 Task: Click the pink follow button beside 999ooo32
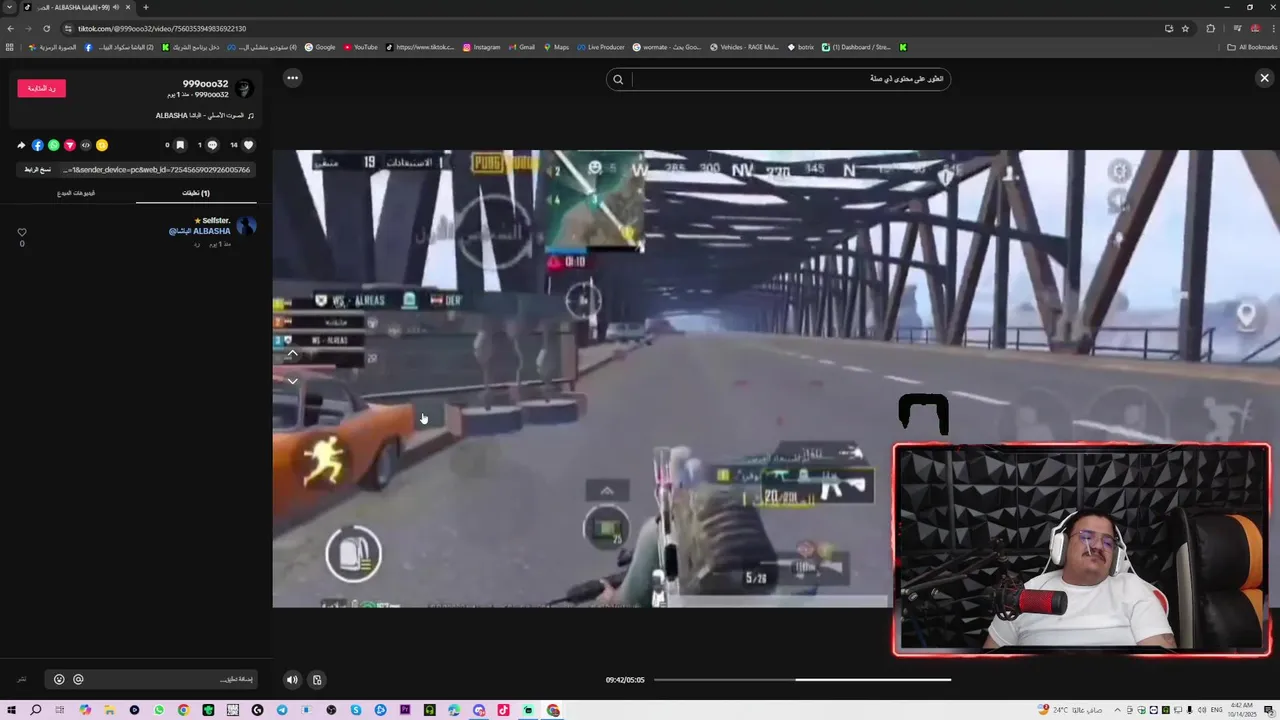(42, 88)
